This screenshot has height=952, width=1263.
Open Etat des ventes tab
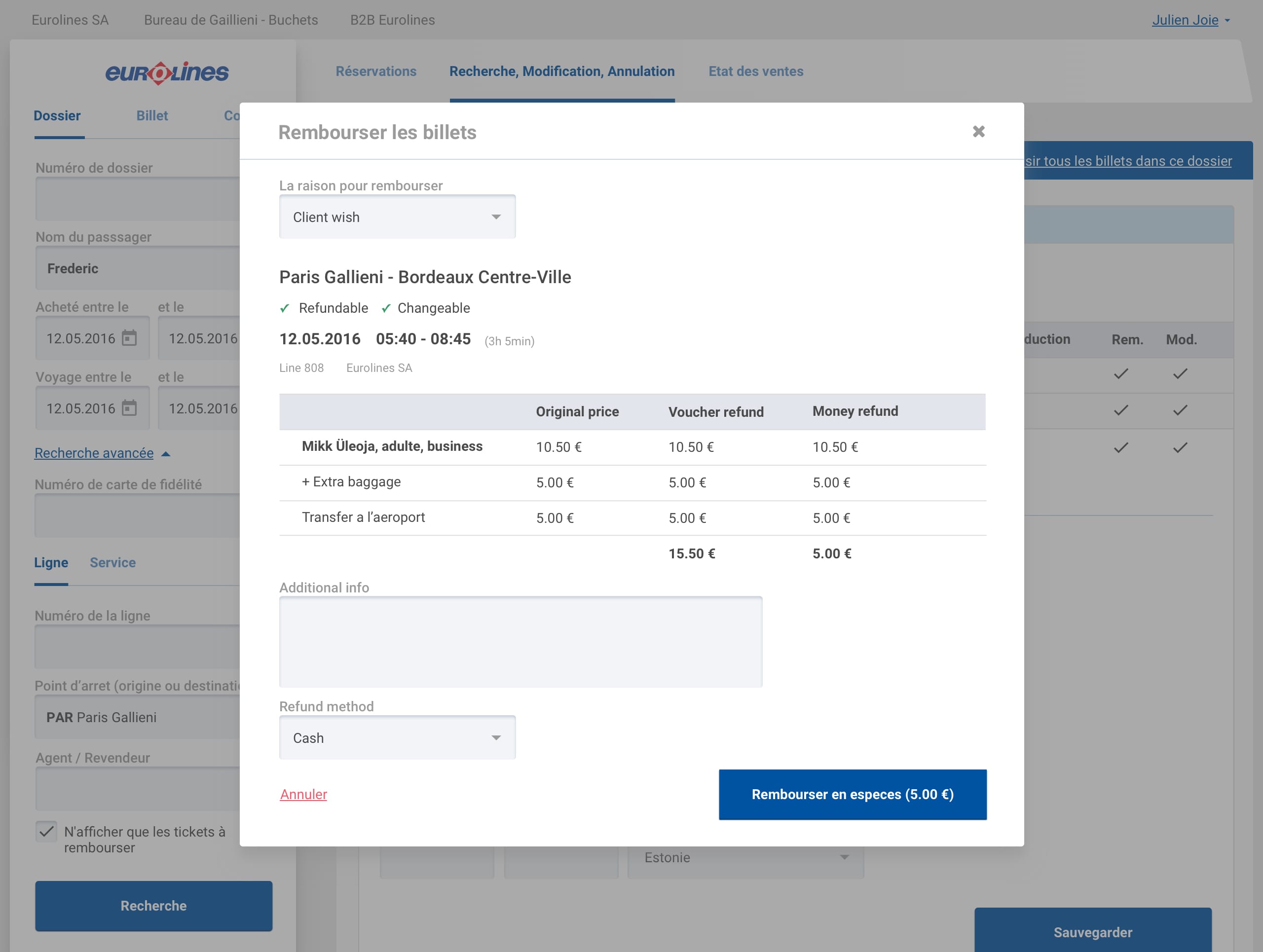[756, 72]
